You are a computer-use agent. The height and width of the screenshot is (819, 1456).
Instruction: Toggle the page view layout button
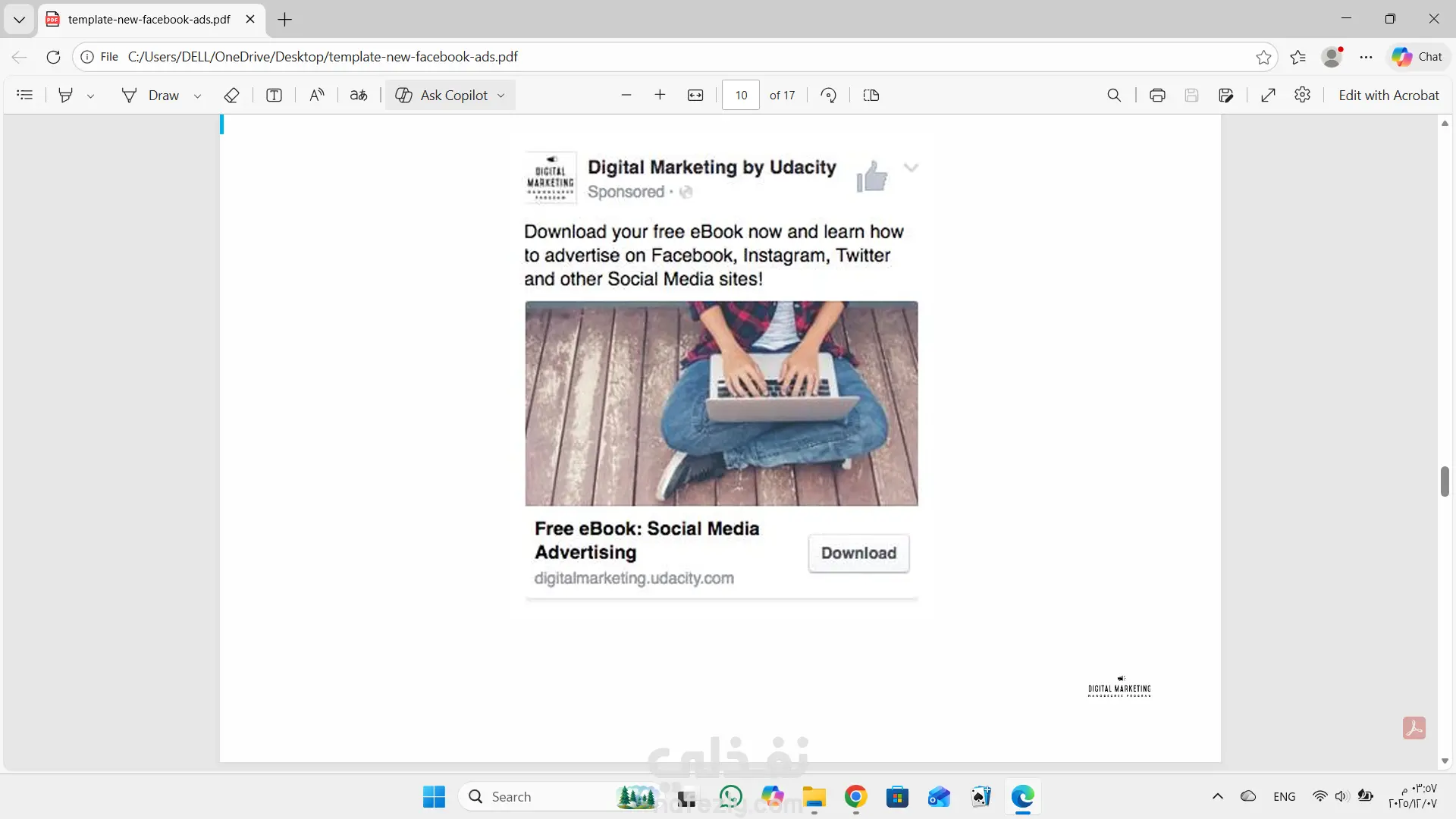pos(871,96)
